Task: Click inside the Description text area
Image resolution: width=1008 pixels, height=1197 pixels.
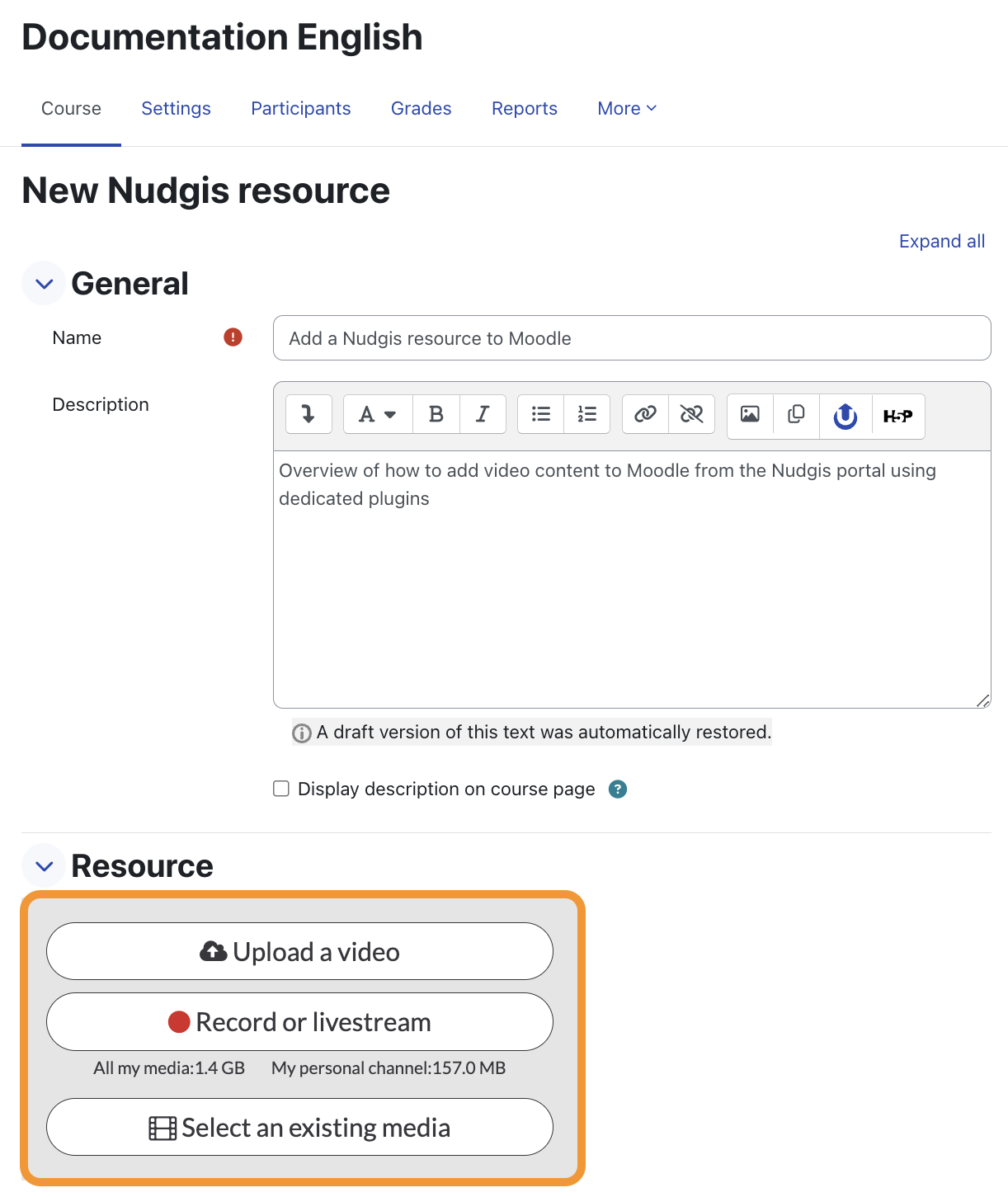Action: [x=632, y=579]
